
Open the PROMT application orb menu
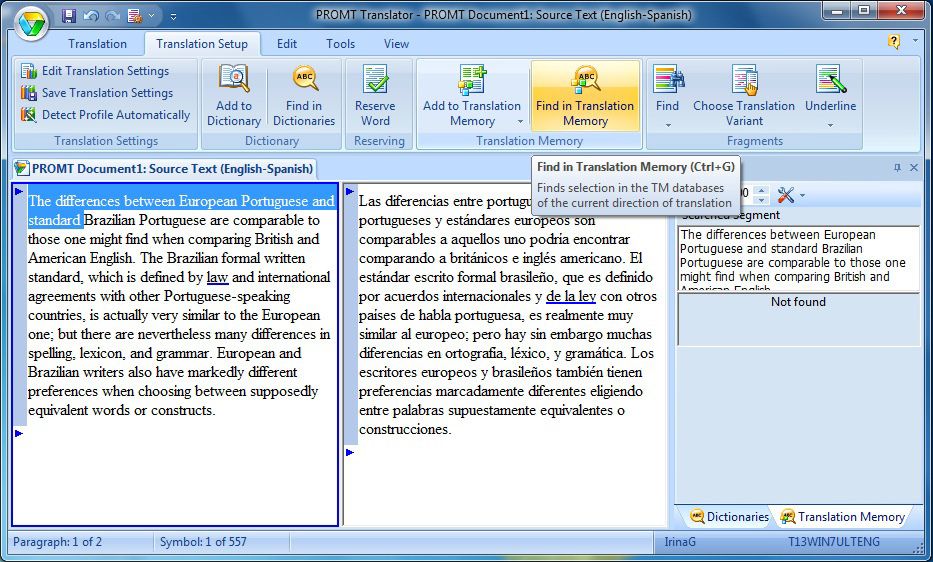click(31, 24)
